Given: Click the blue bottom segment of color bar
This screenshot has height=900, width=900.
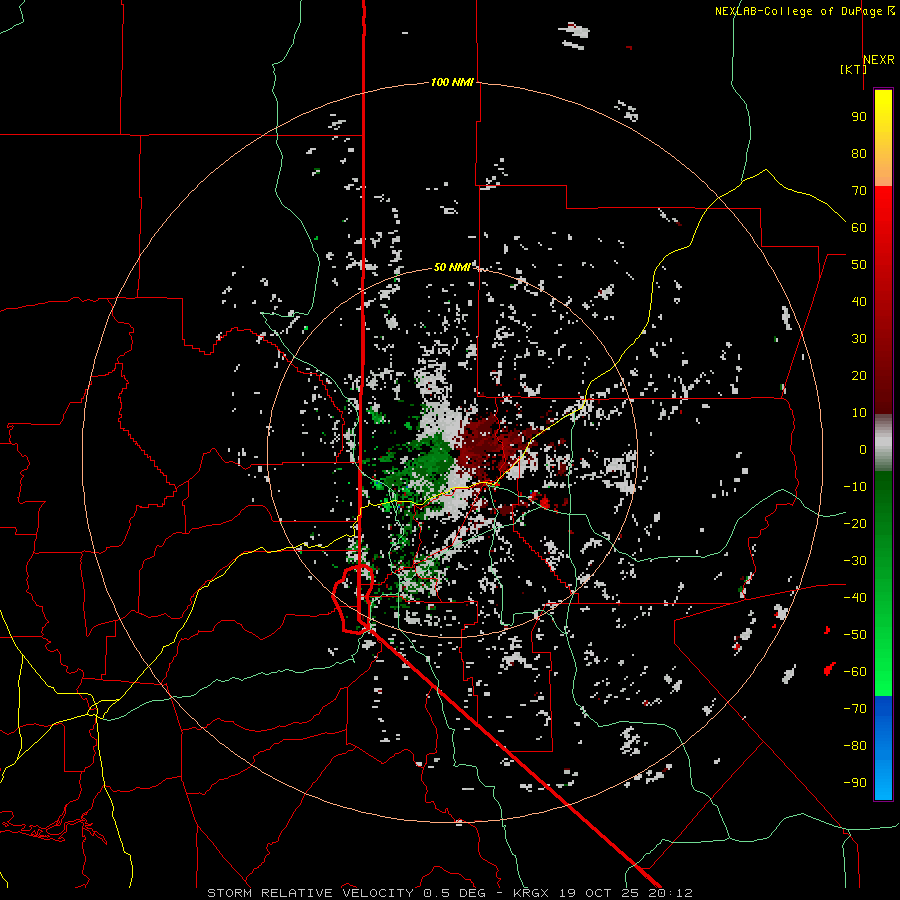Looking at the screenshot, I should click(883, 748).
